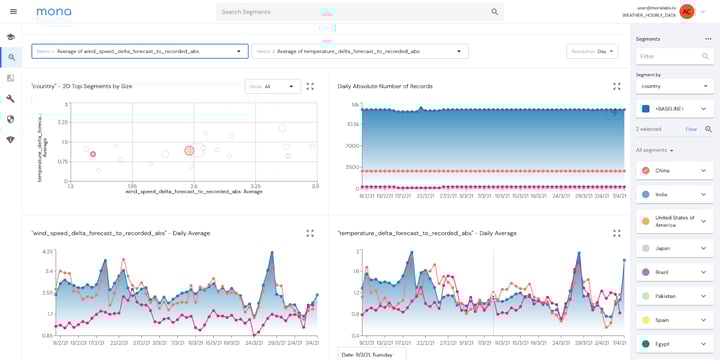Click the WEATHER_HOURLY_DATA label
Viewport: 720px width, 360px height.
click(649, 15)
